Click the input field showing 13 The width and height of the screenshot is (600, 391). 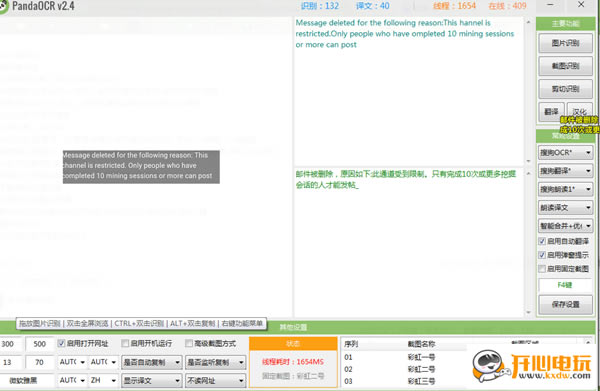(x=10, y=362)
